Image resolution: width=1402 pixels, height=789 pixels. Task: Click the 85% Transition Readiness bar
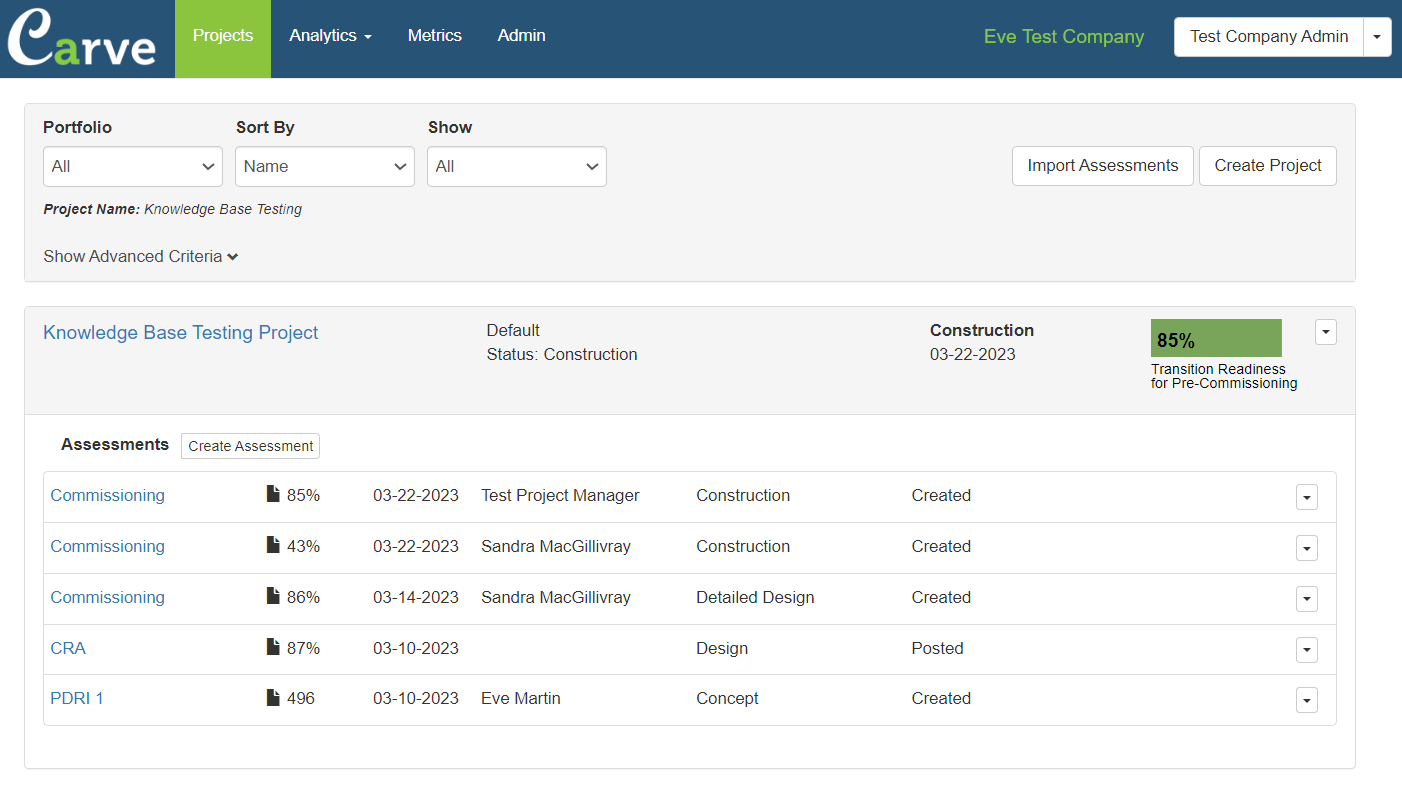click(x=1216, y=338)
